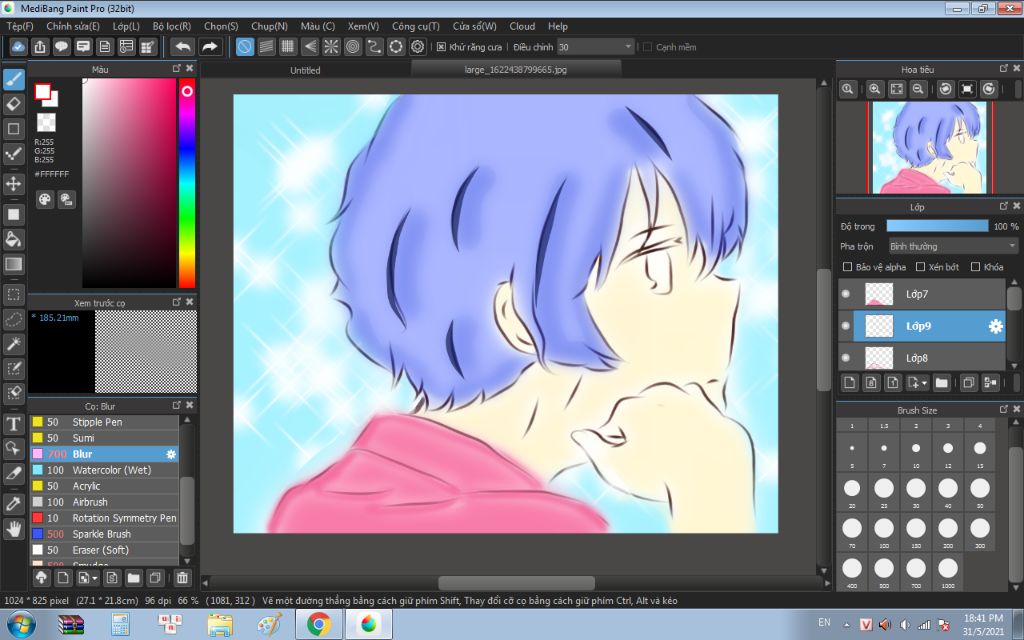Screen dimensions: 1024x640
Task: Open the Lớp(L) menu
Action: pyautogui.click(x=125, y=26)
